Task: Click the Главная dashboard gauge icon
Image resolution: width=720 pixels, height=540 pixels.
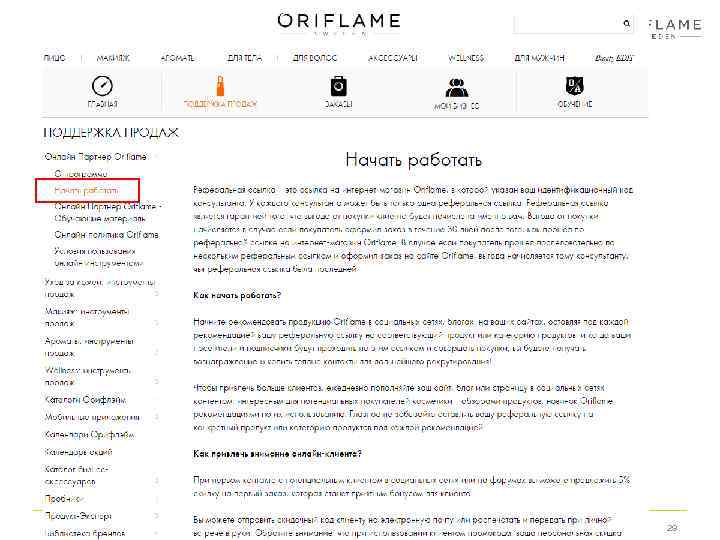Action: (102, 86)
